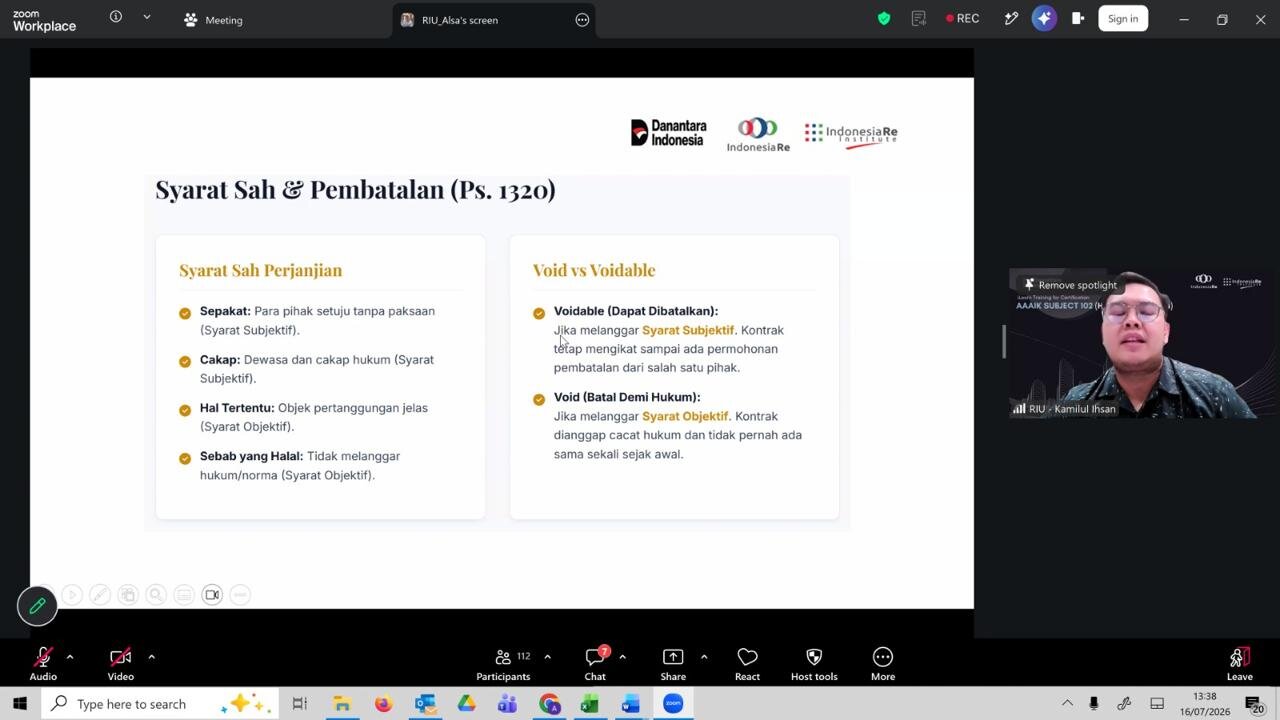Start camera with the Video button
The height and width of the screenshot is (720, 1280).
pos(120,663)
